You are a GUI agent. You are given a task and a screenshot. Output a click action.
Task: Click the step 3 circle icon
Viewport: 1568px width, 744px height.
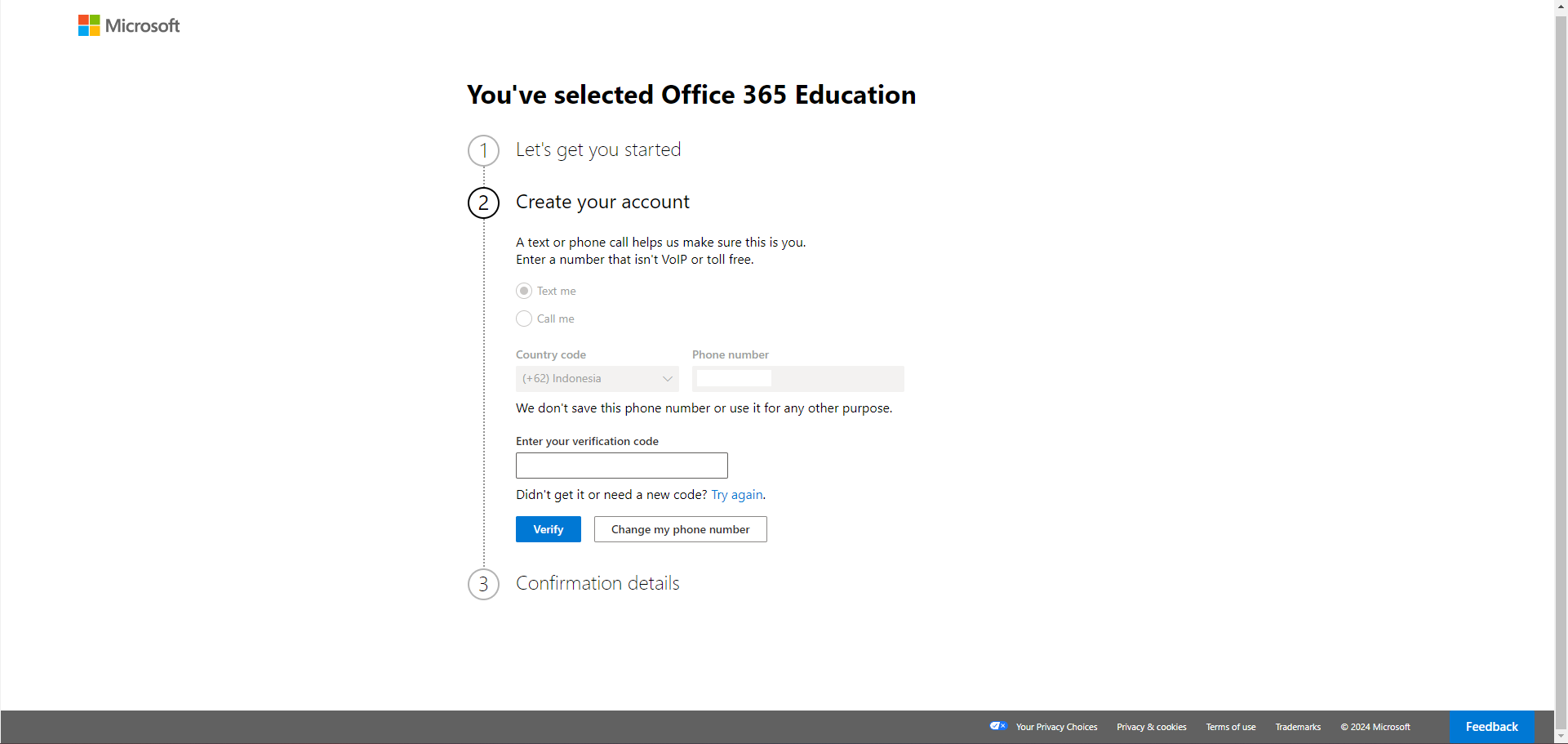click(x=483, y=584)
